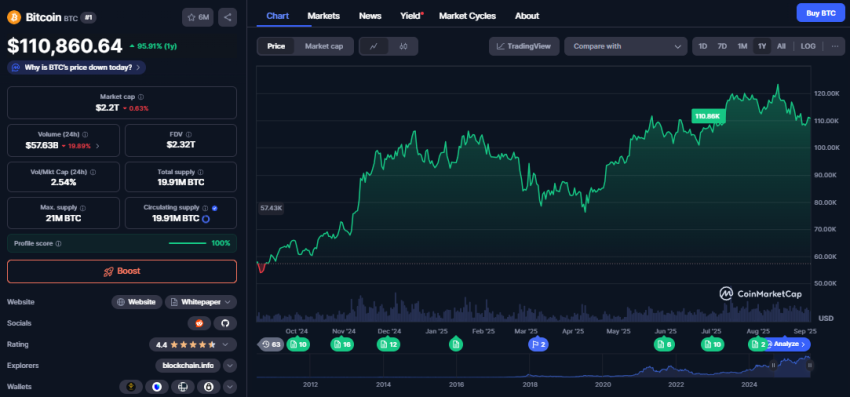The width and height of the screenshot is (850, 397).
Task: Open the News tab
Action: click(370, 16)
